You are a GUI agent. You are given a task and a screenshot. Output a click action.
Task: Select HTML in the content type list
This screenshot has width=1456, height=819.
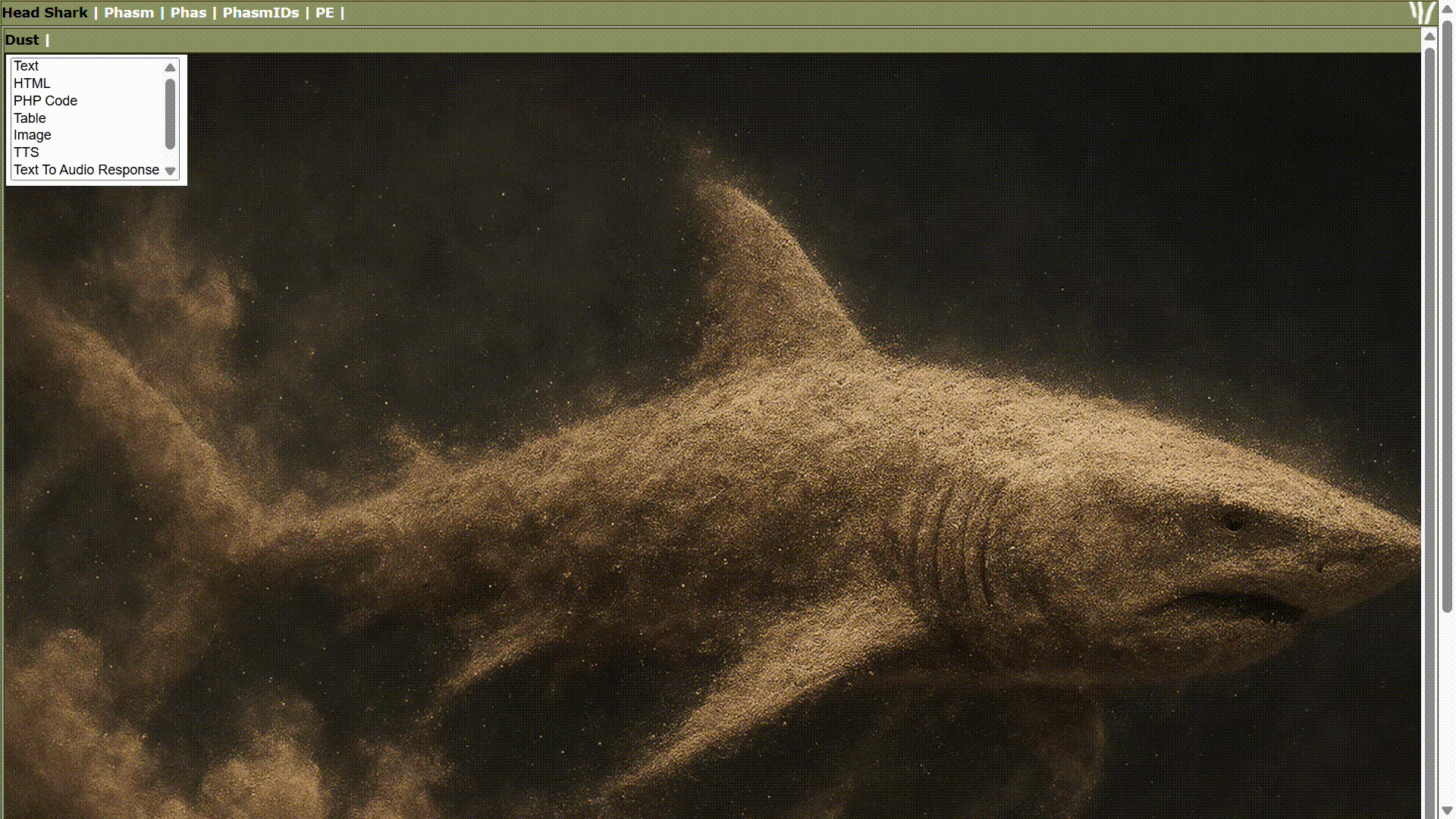[x=32, y=83]
